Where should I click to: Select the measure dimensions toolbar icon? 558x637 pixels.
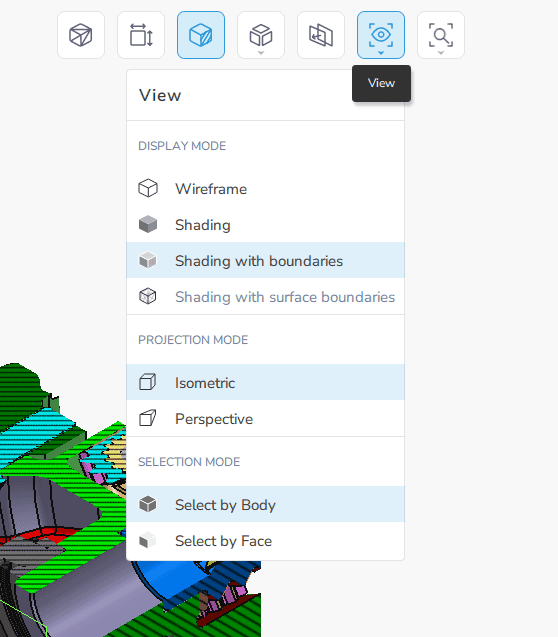pos(141,35)
